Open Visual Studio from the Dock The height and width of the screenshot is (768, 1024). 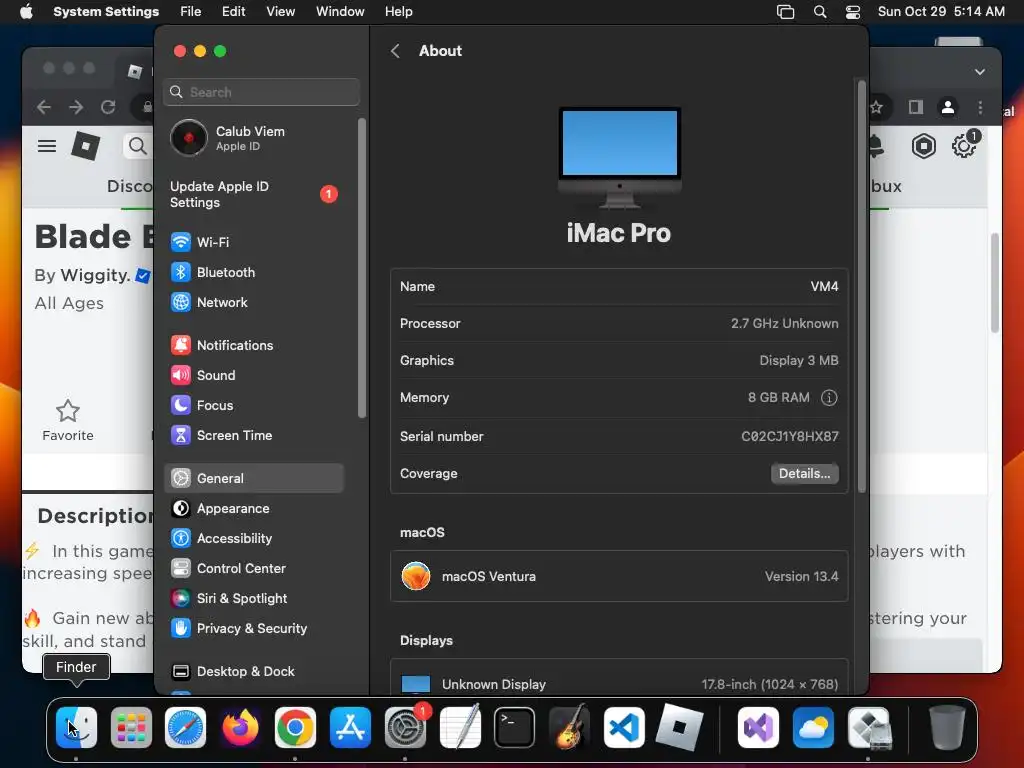[x=758, y=728]
